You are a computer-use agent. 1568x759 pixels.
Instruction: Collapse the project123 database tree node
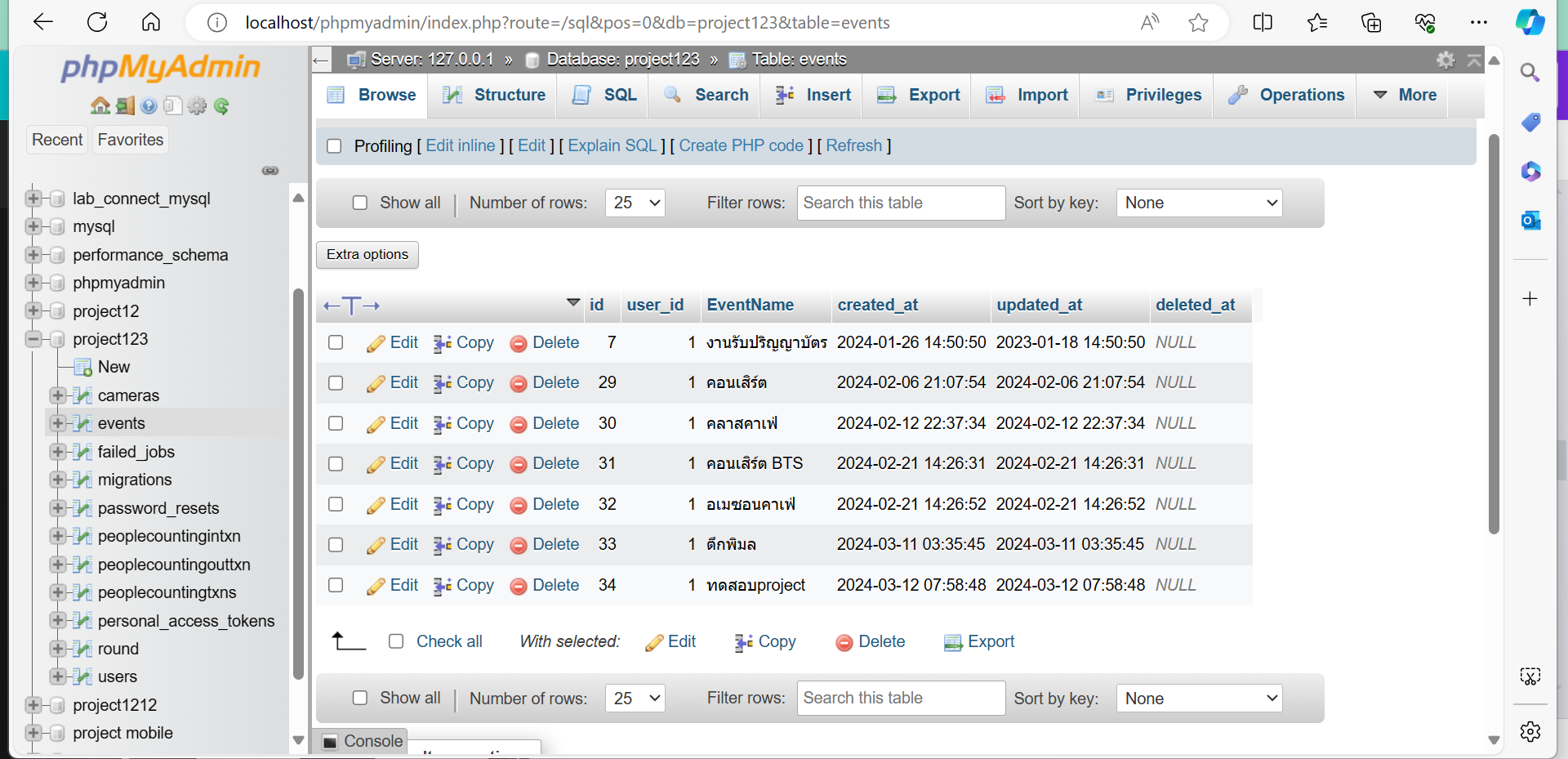click(x=33, y=339)
